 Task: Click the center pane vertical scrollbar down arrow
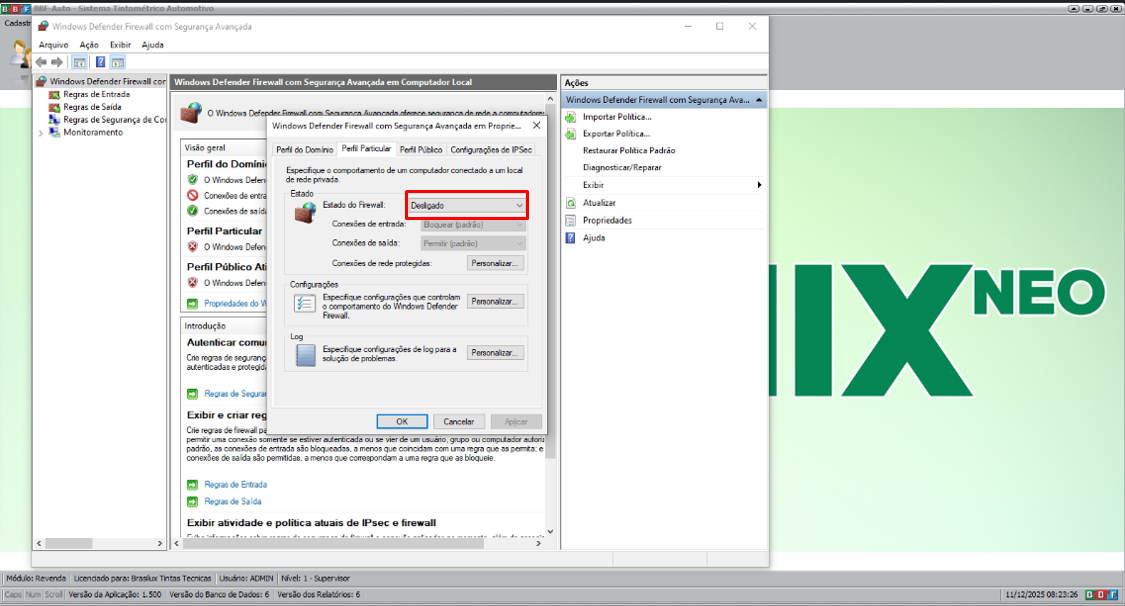550,531
